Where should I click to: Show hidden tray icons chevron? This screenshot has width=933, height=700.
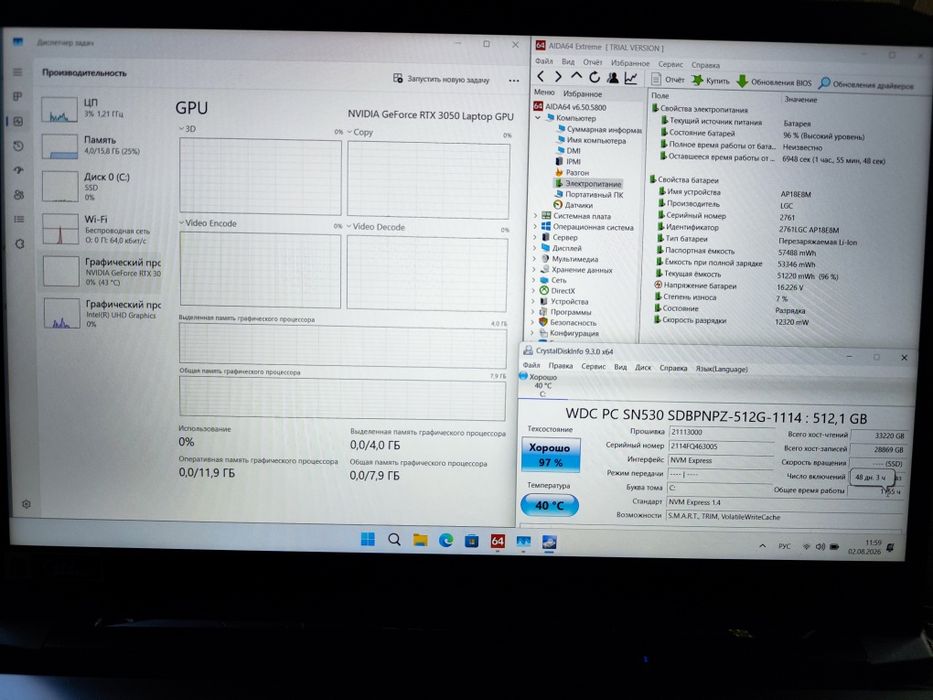click(x=762, y=546)
